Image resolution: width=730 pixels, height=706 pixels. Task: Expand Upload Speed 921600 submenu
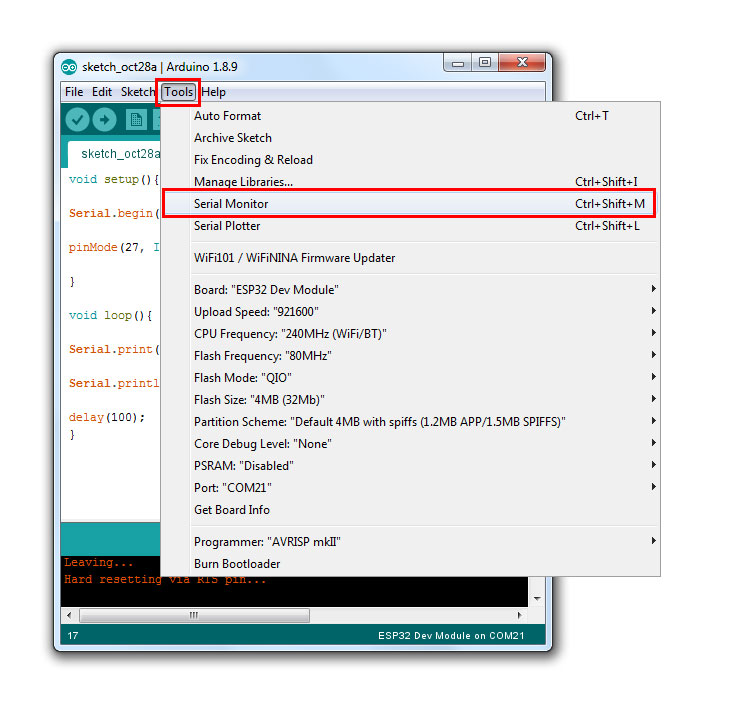click(x=411, y=312)
